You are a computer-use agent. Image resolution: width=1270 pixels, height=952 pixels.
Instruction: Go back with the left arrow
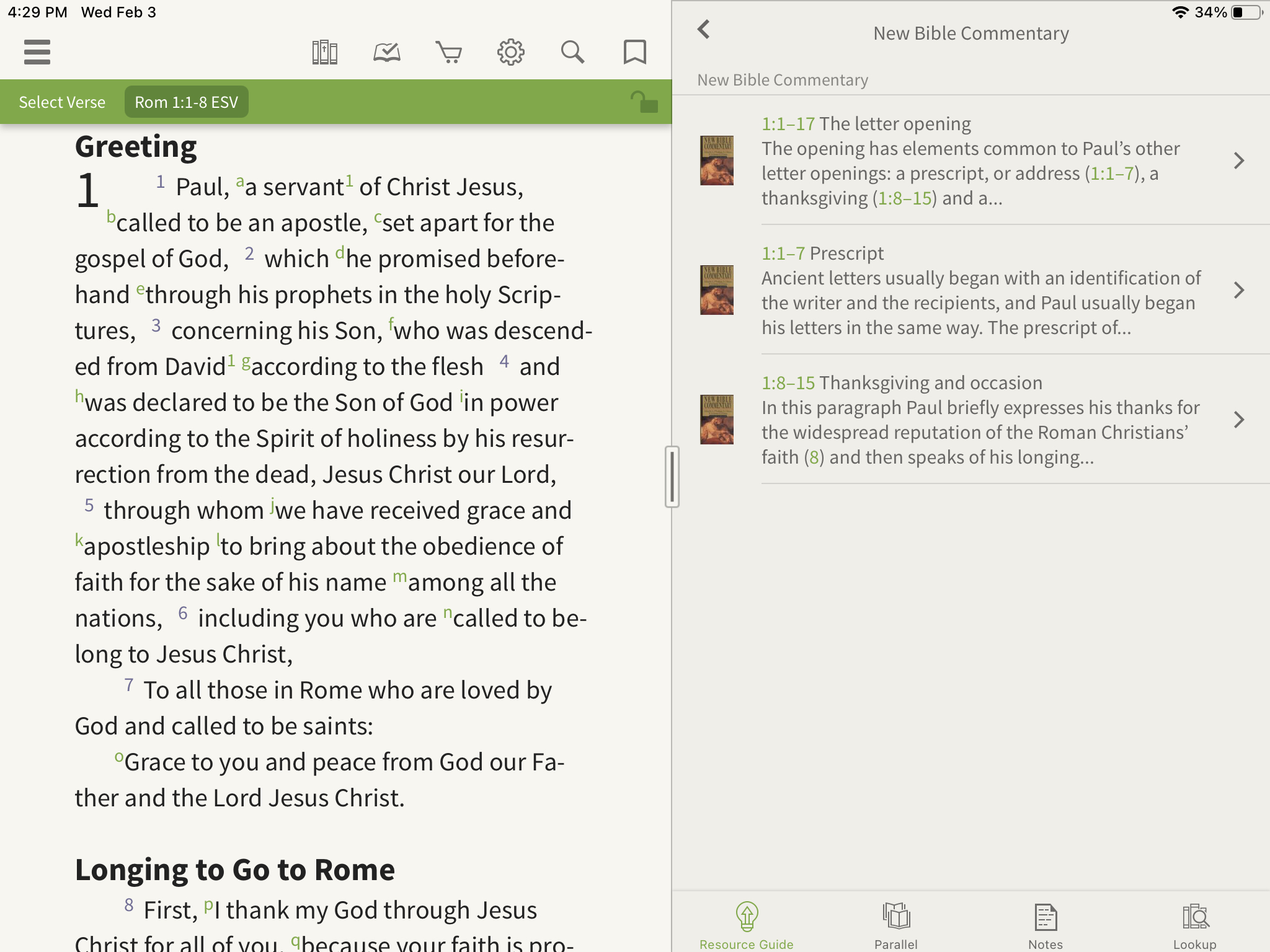point(704,30)
